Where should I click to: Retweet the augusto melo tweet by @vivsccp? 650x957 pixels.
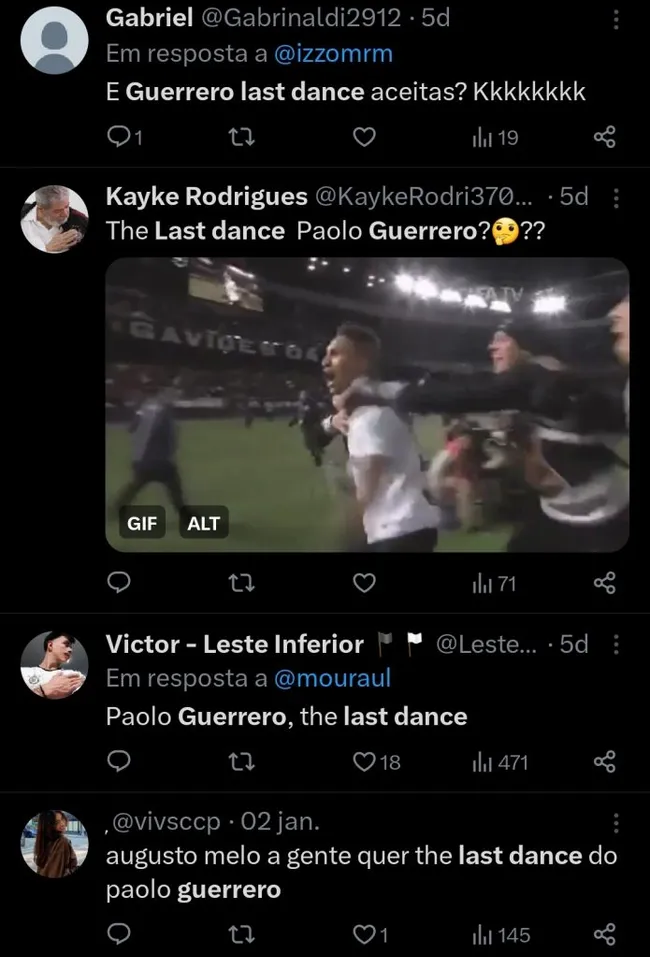tap(241, 934)
